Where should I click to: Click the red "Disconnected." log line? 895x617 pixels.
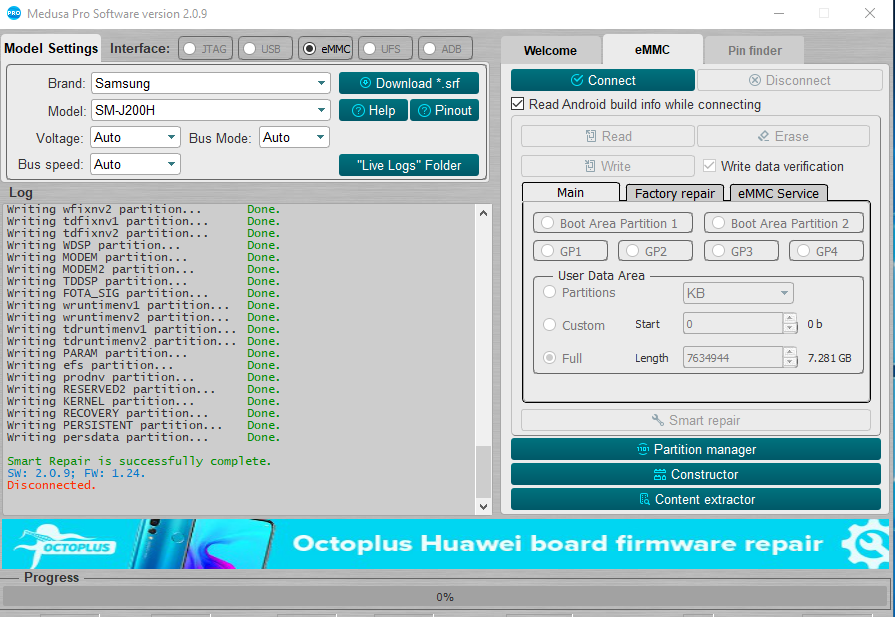(x=51, y=485)
